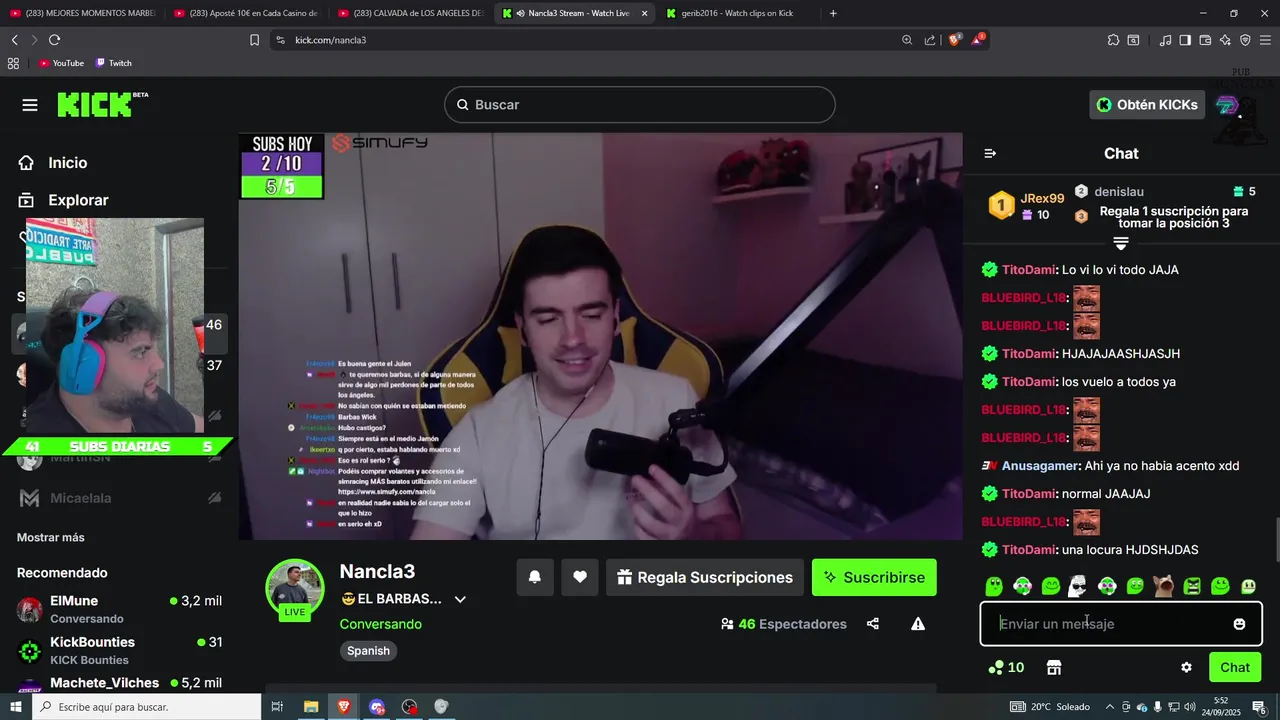
Task: Insert the sunglasses white emote
Action: point(1078,586)
